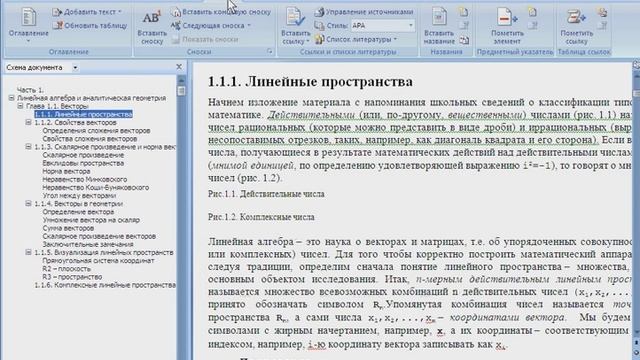Collapse the 1.1.3. Скалярное произведение node

pos(28,147)
